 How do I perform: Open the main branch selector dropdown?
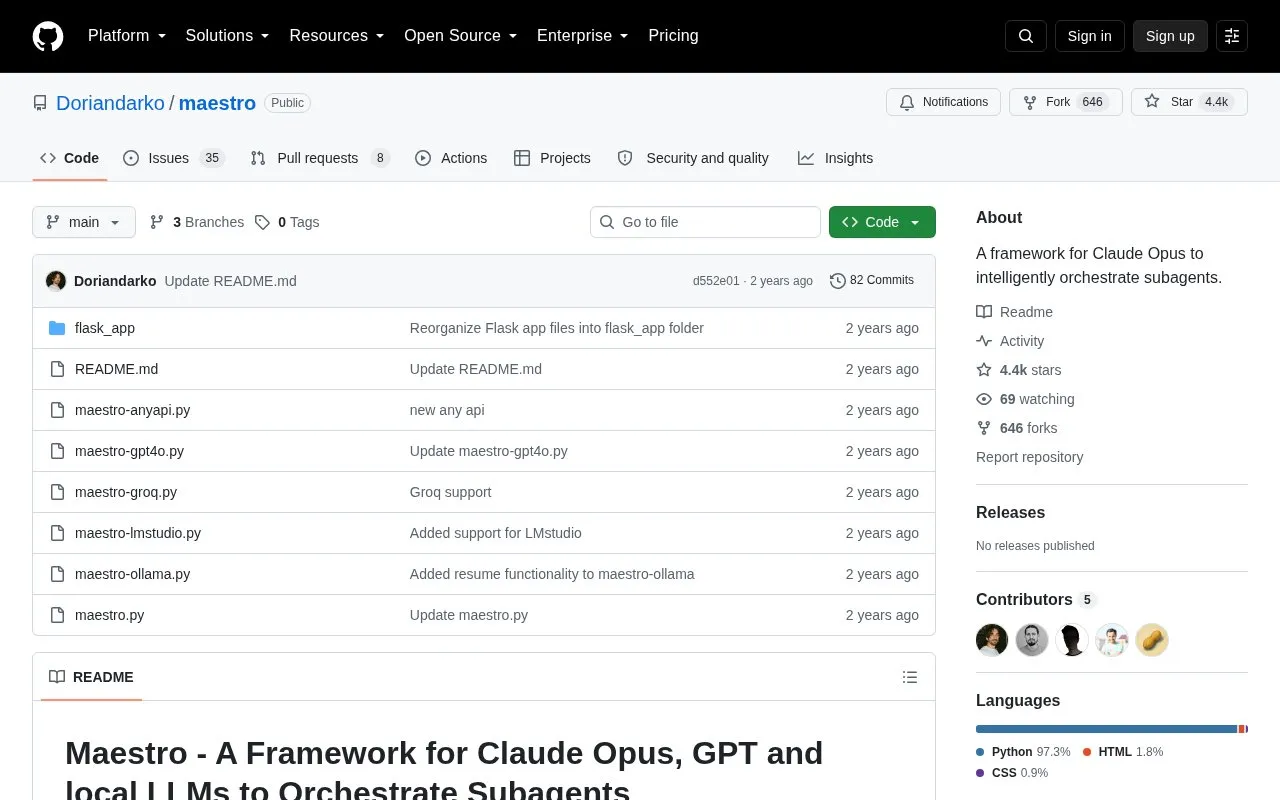pyautogui.click(x=84, y=222)
